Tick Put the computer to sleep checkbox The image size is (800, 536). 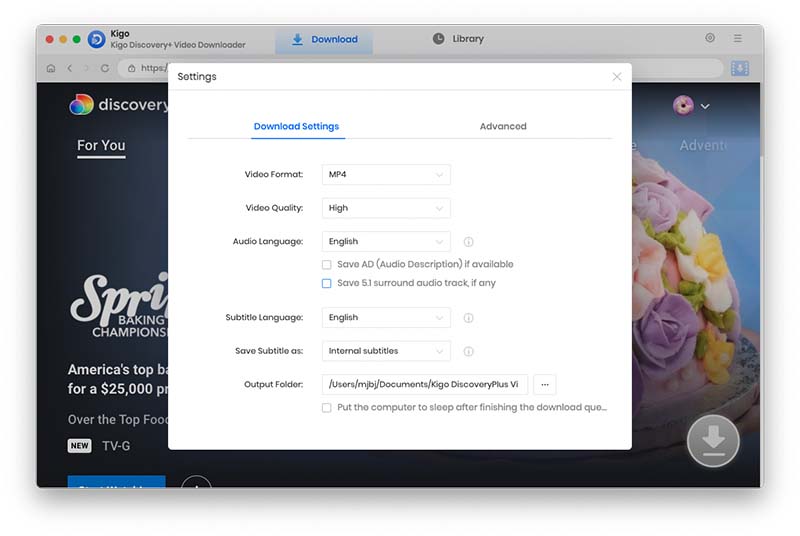coord(327,408)
